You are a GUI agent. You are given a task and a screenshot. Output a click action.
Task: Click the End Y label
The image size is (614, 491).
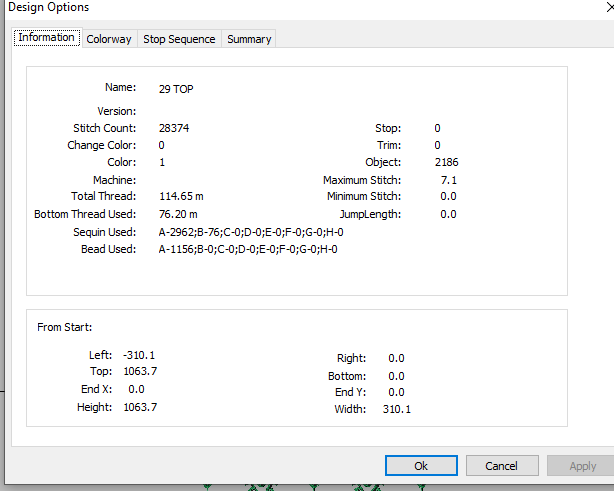coord(350,392)
